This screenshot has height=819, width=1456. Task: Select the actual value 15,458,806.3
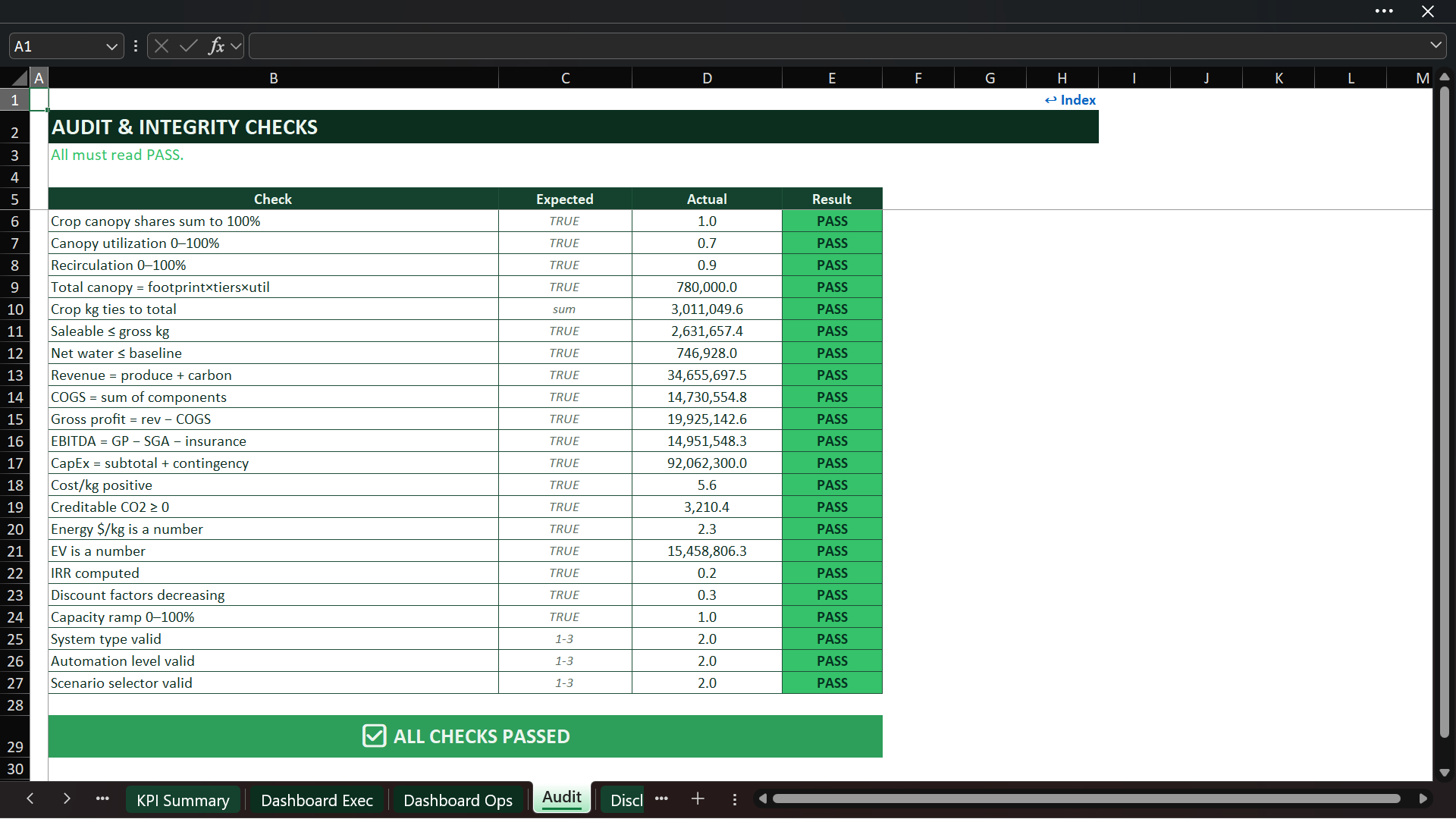click(x=707, y=551)
